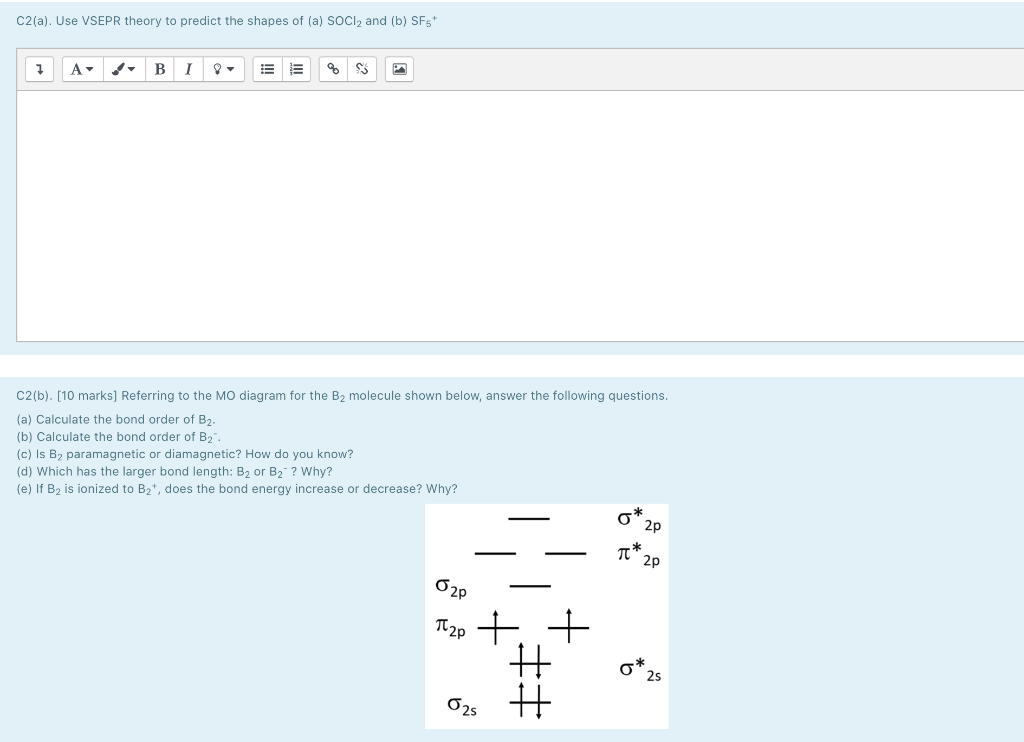
Task: Expand the editor toolbar with the arrow icon
Action: 38,69
